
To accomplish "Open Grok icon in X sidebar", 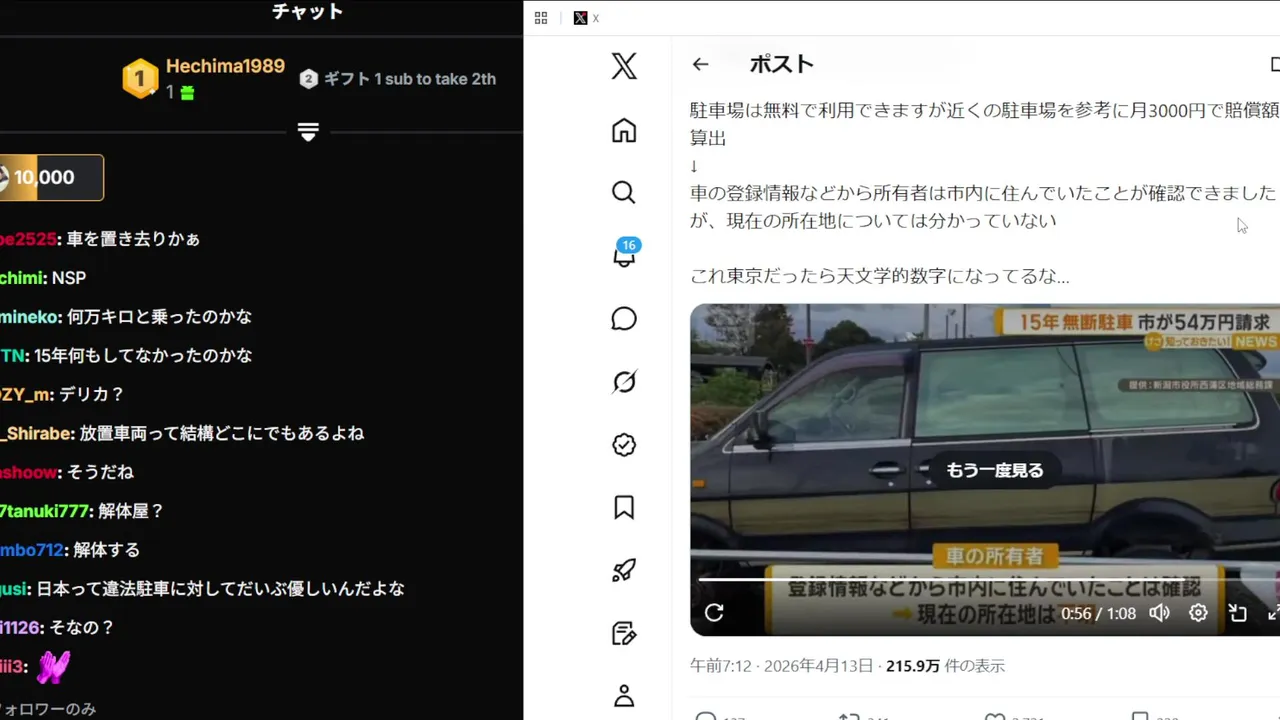I will click(x=624, y=382).
